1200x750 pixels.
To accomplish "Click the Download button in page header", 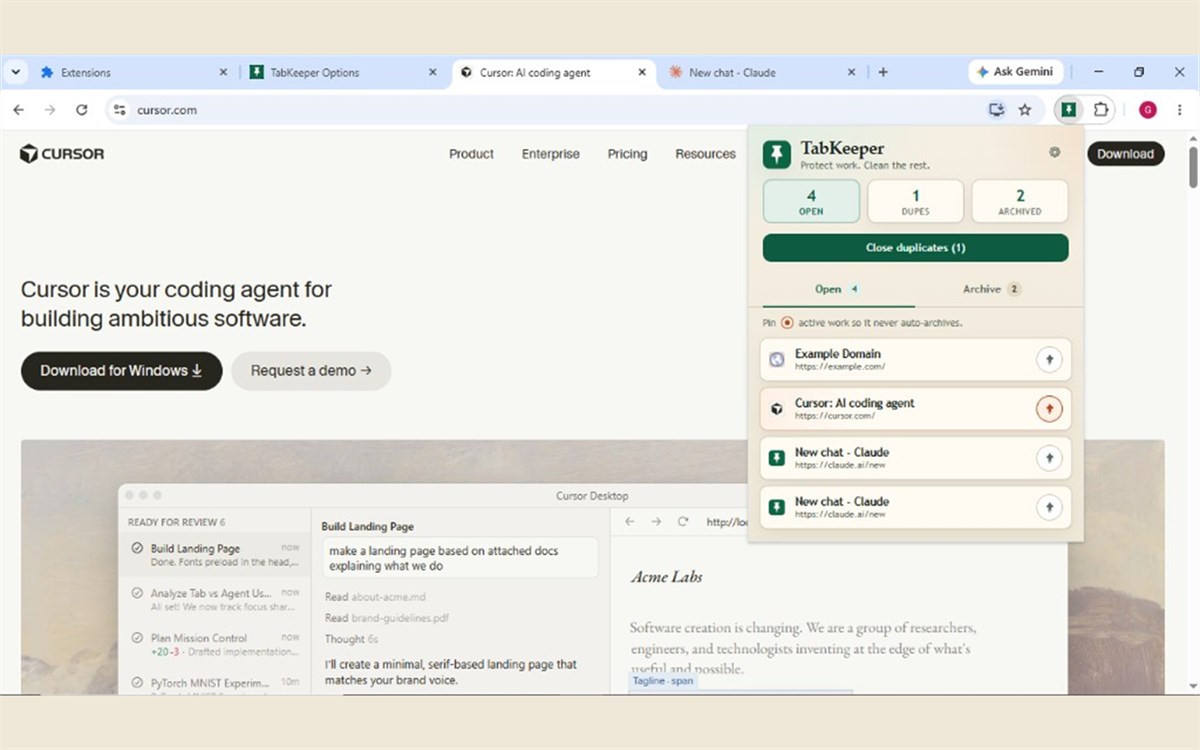I will click(x=1125, y=154).
